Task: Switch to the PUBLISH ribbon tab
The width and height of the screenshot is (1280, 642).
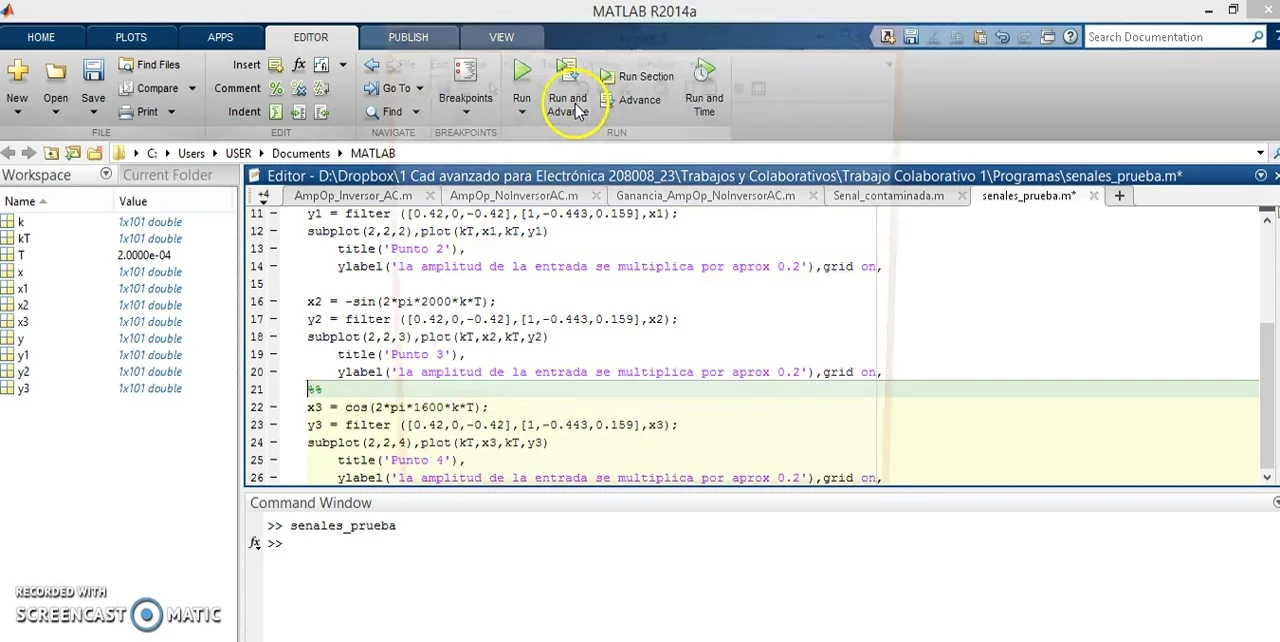Action: [x=408, y=37]
